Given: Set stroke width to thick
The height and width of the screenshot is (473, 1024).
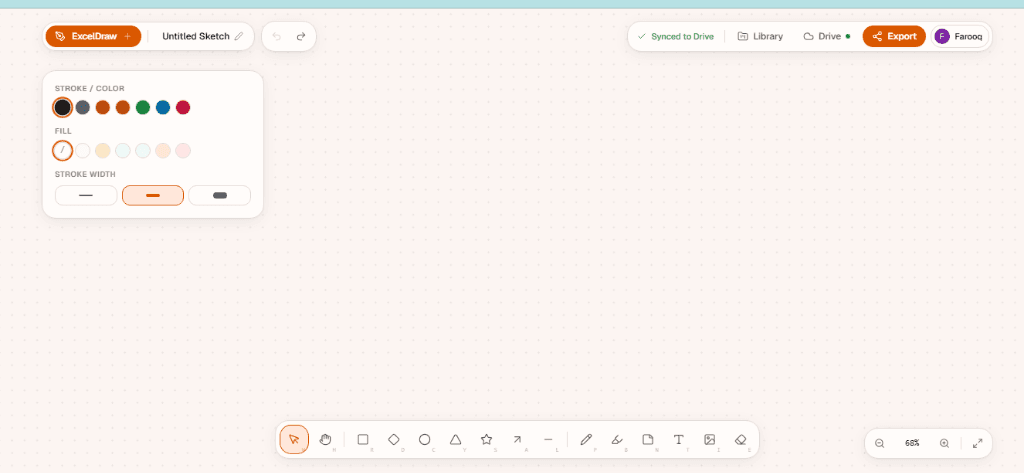Looking at the screenshot, I should (219, 195).
